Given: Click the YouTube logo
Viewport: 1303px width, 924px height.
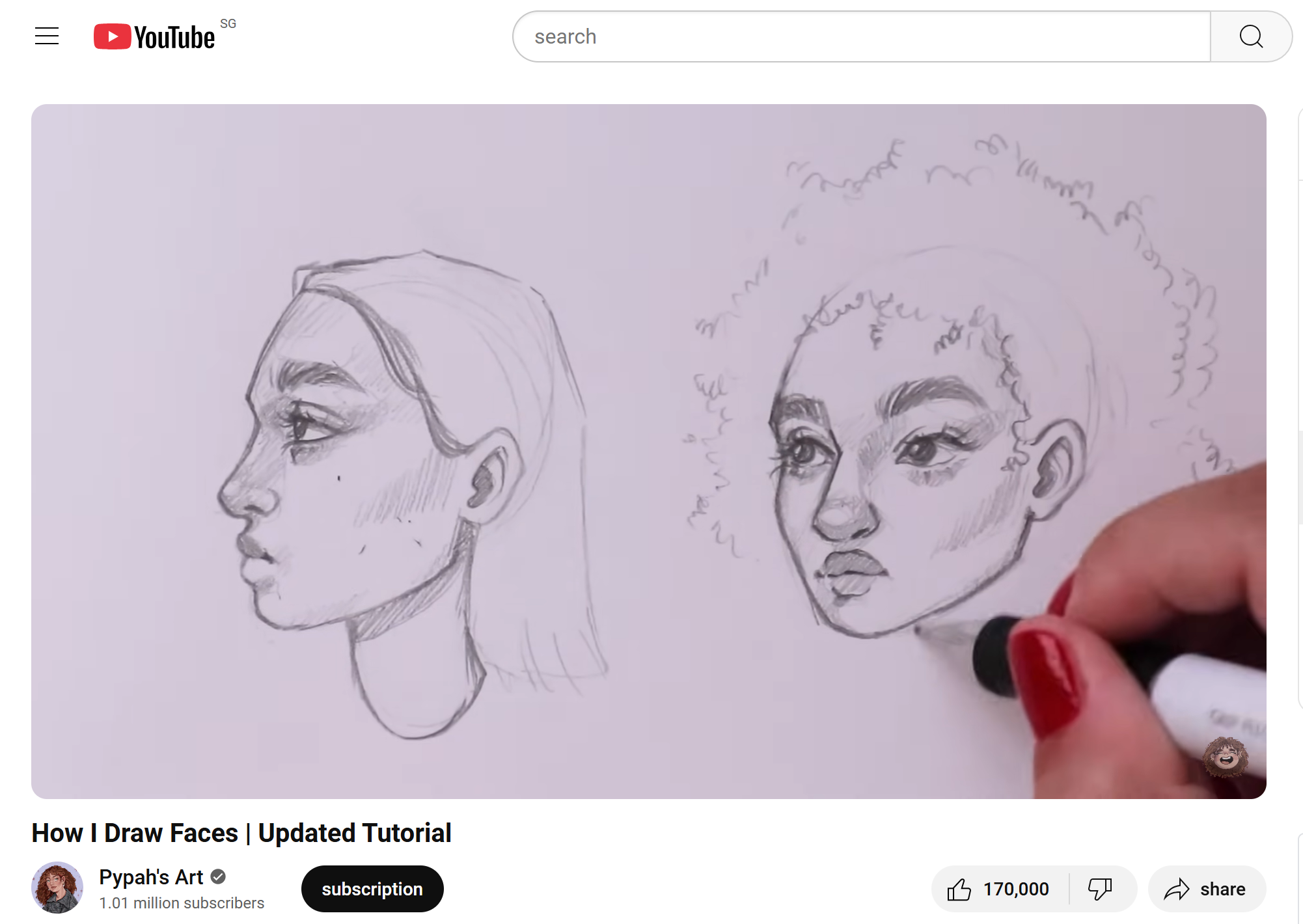Looking at the screenshot, I should point(155,37).
